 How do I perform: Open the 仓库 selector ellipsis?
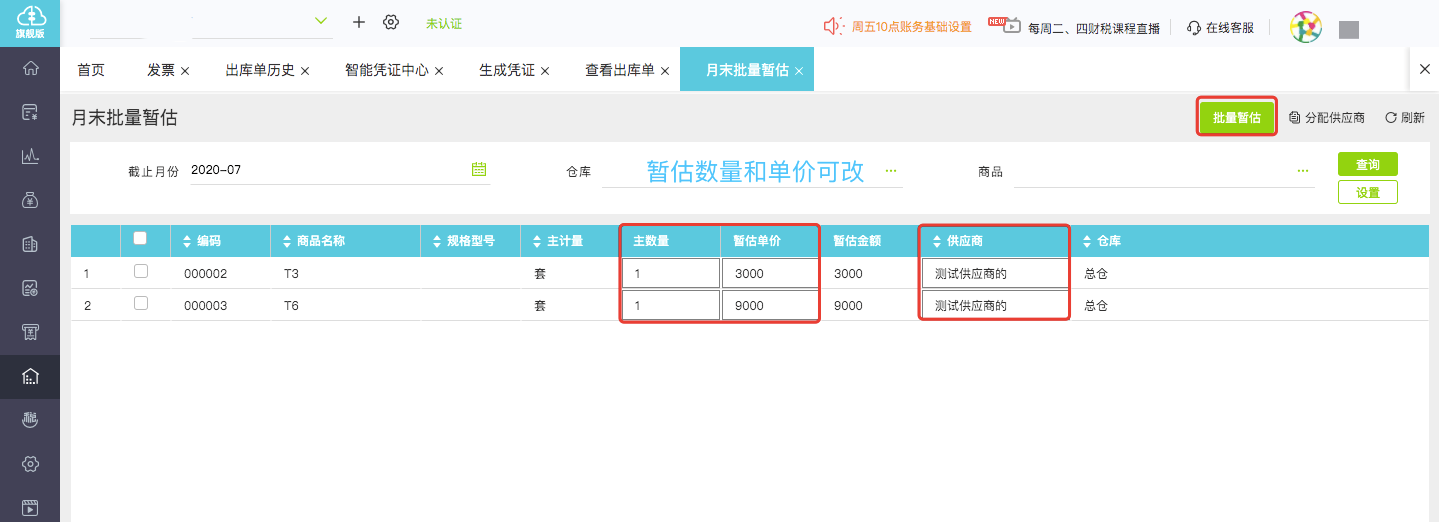[890, 171]
